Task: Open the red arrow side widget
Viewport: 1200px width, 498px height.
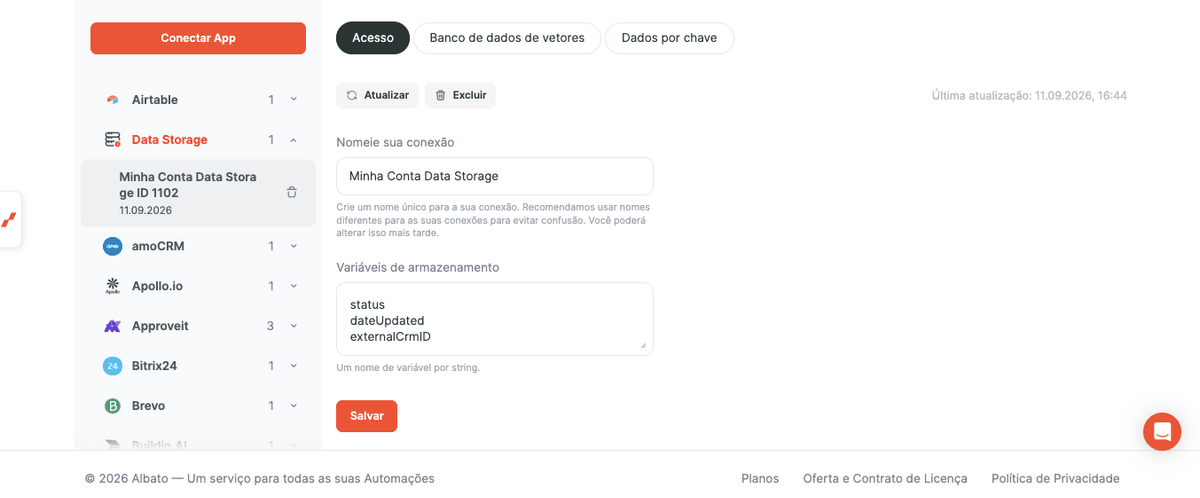Action: pyautogui.click(x=9, y=219)
